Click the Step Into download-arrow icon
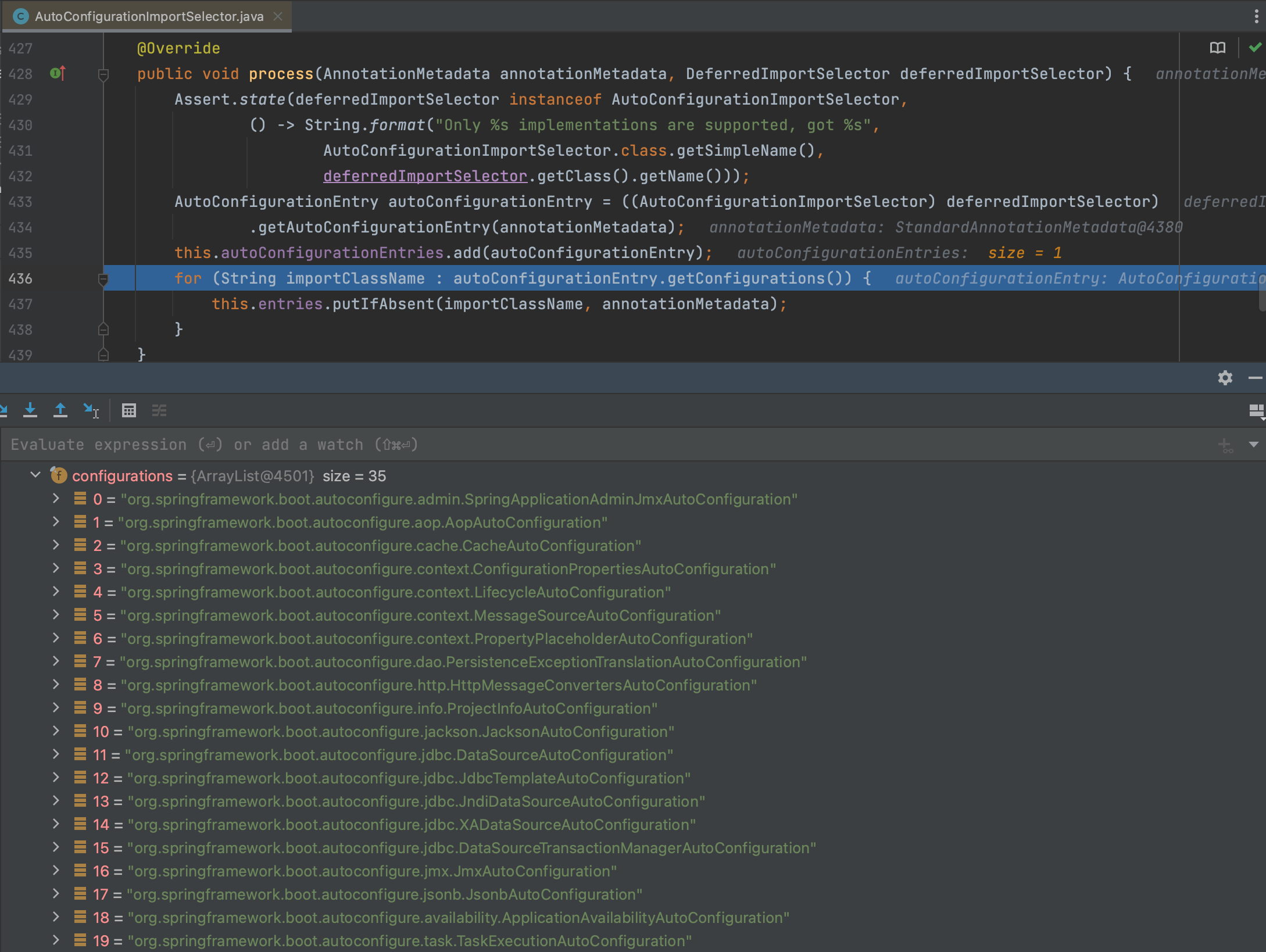The image size is (1266, 952). 30,410
